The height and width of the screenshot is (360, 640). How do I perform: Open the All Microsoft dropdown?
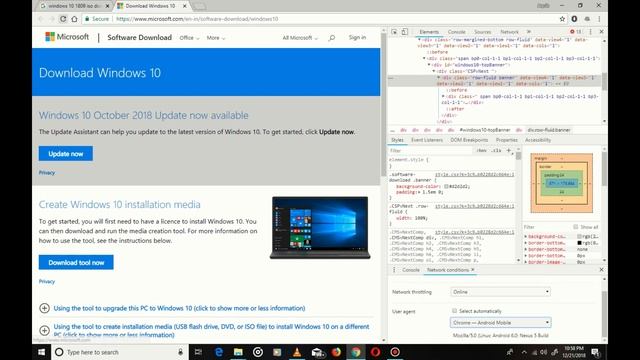click(x=300, y=38)
